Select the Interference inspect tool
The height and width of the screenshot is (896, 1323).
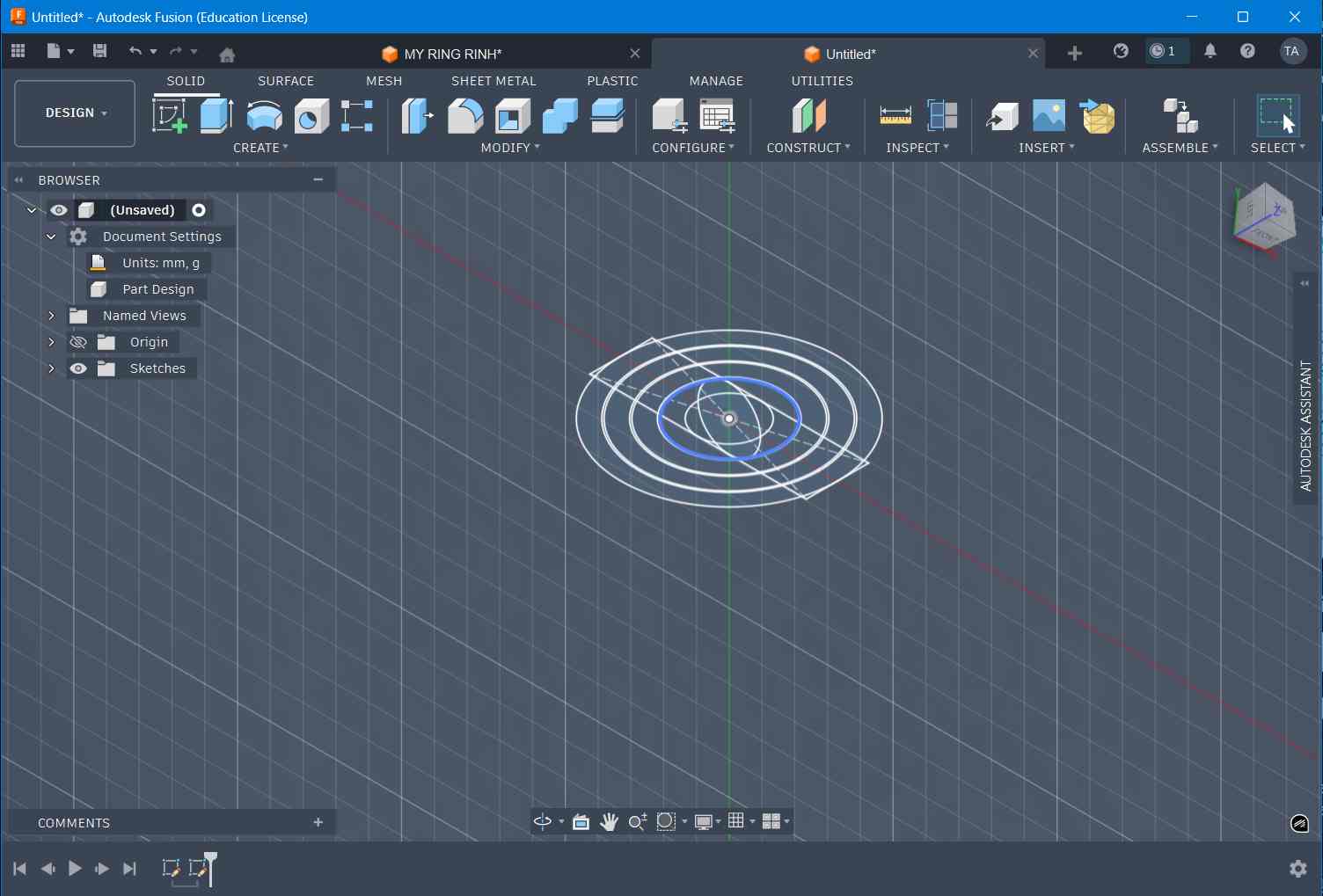coord(942,115)
